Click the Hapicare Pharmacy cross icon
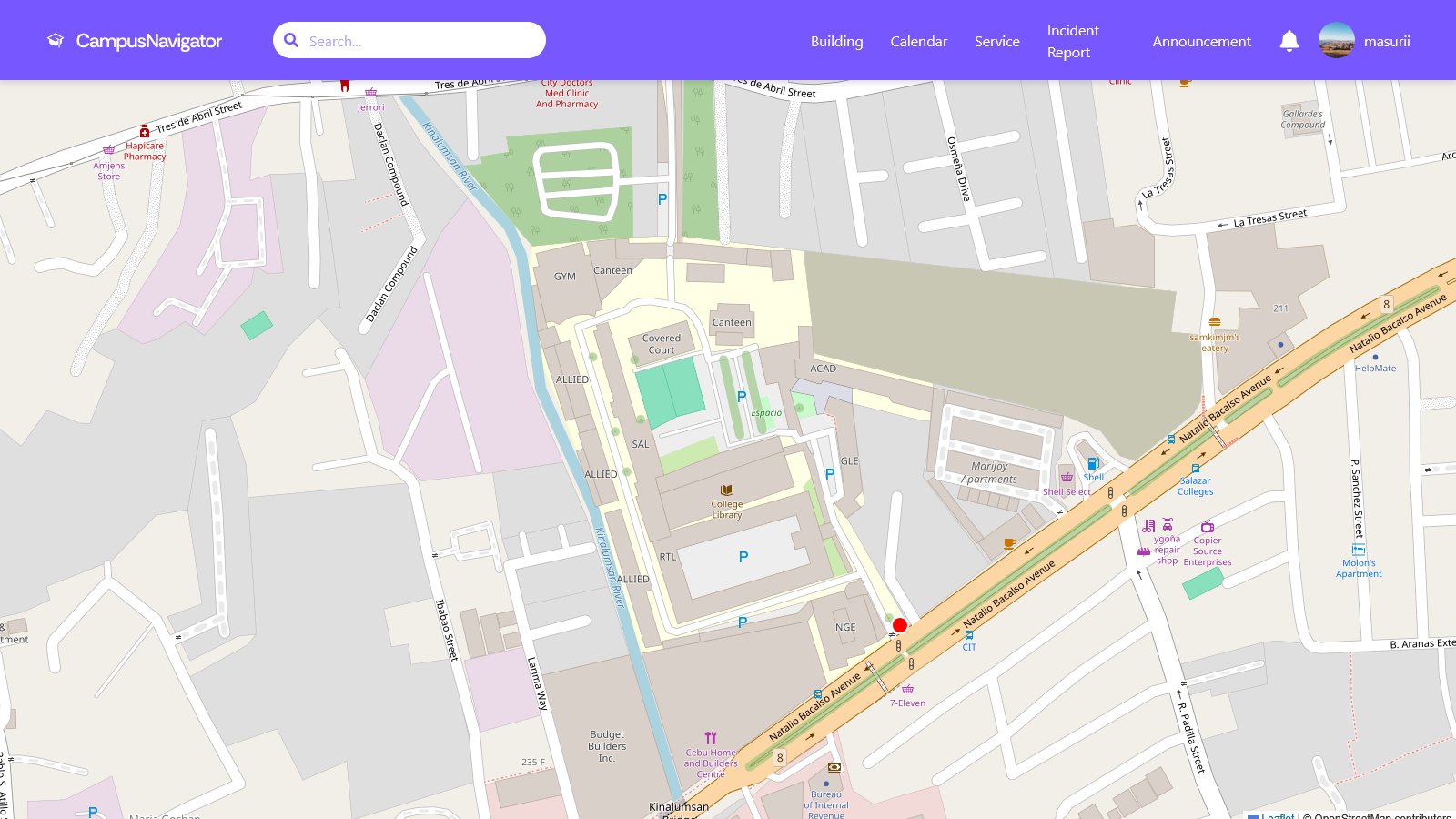Screen dimensions: 1456x819 (145, 132)
